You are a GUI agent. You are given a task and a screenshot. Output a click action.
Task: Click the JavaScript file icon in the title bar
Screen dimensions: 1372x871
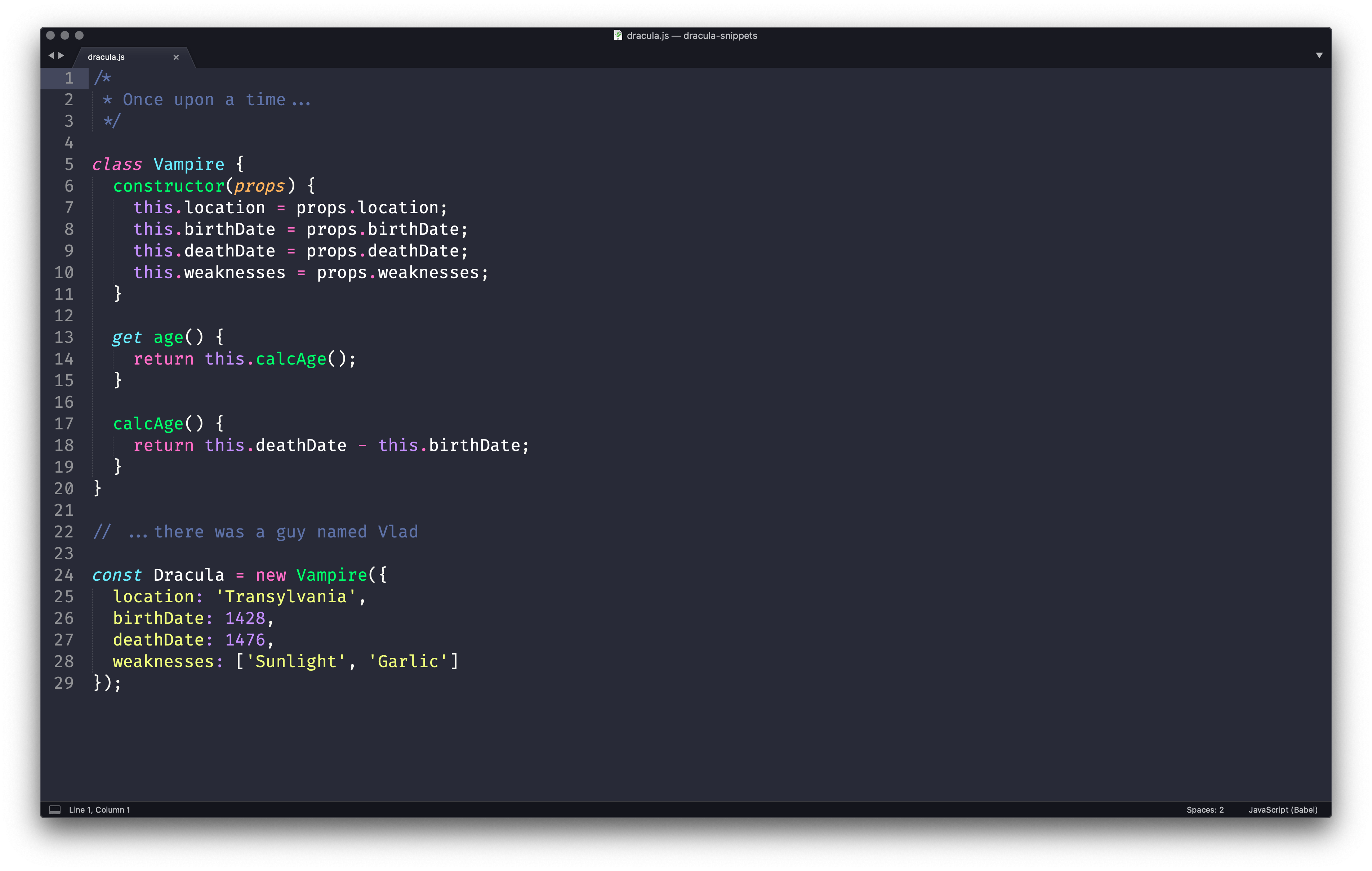(x=618, y=35)
